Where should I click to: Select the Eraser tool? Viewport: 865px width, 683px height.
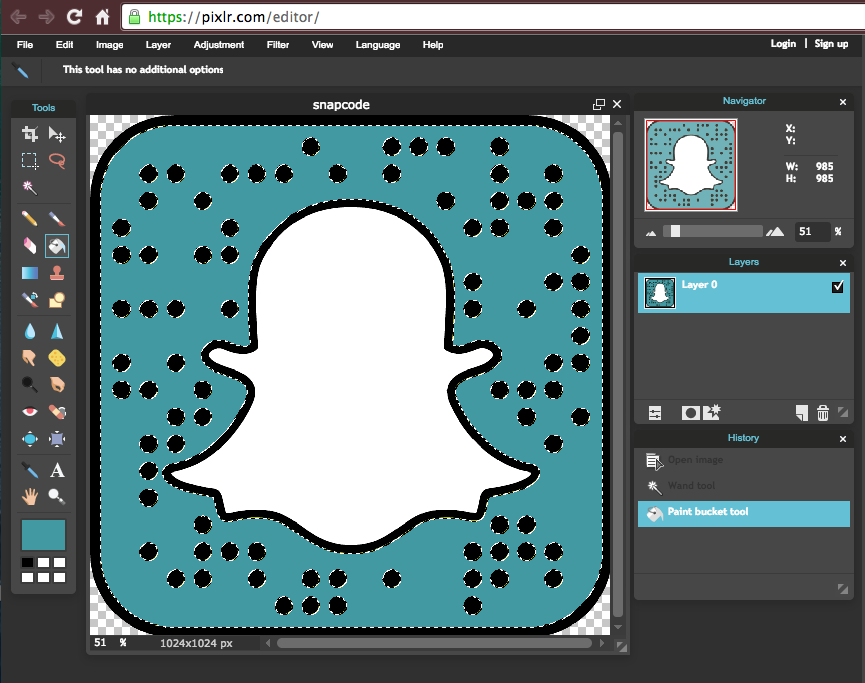click(30, 246)
